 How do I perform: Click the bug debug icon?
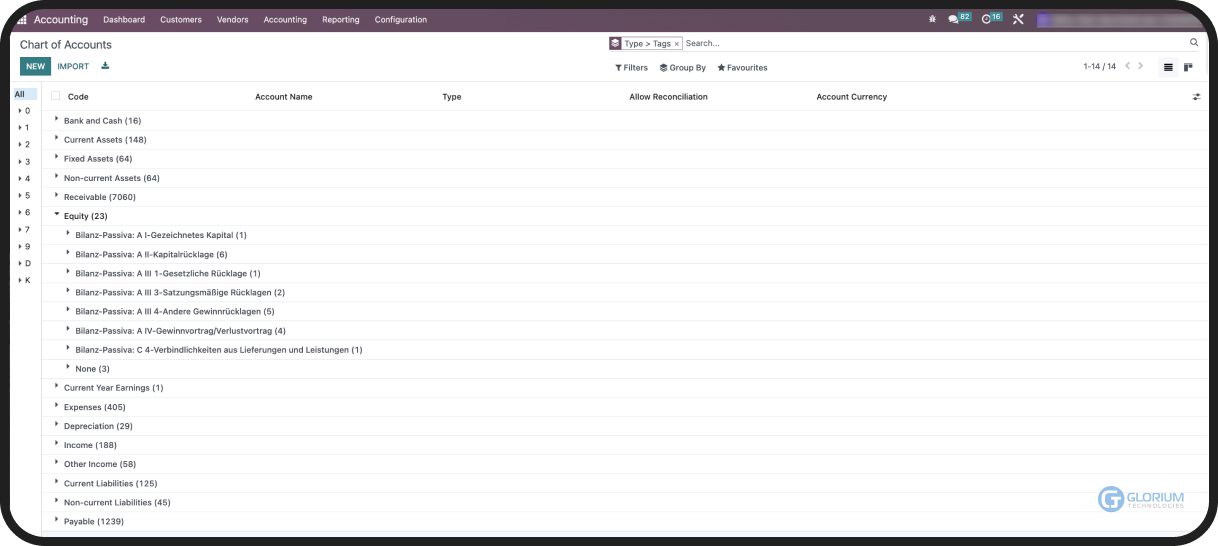point(932,19)
